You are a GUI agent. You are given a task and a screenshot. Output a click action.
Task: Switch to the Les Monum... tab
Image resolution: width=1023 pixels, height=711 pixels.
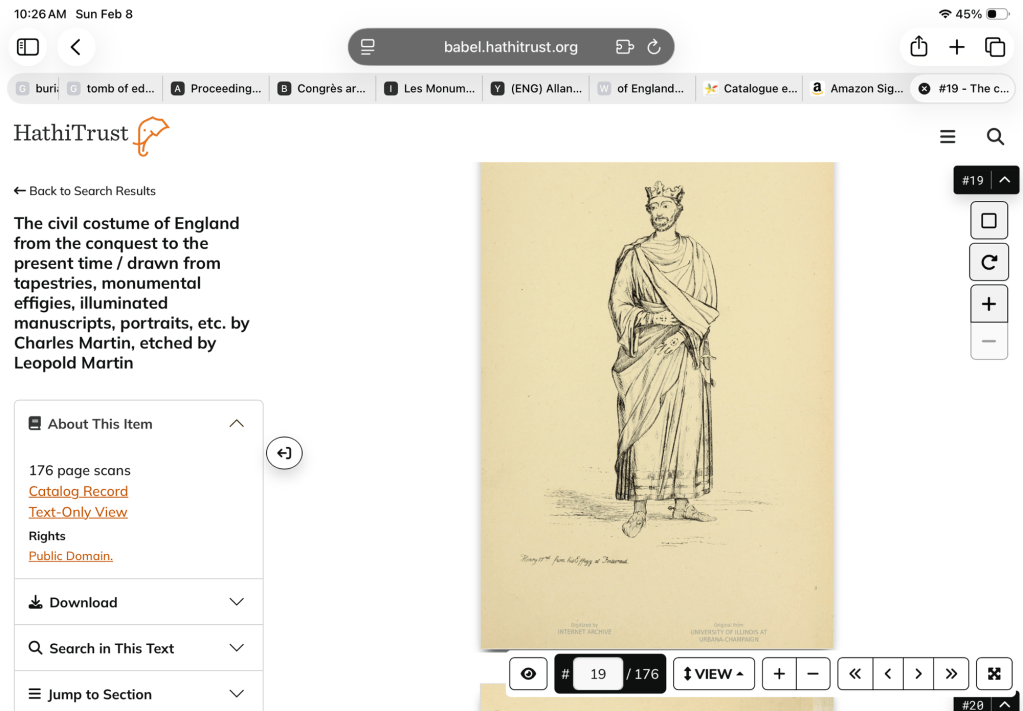point(430,88)
